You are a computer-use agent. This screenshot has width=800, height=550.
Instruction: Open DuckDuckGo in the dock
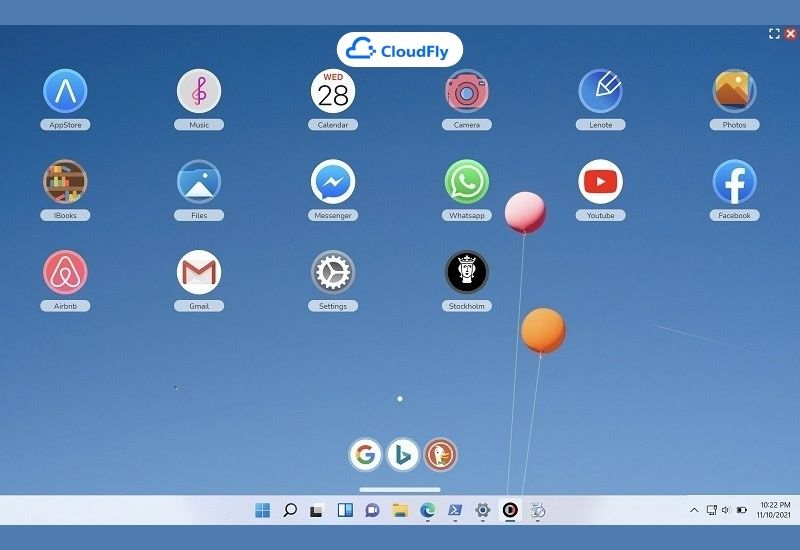440,454
